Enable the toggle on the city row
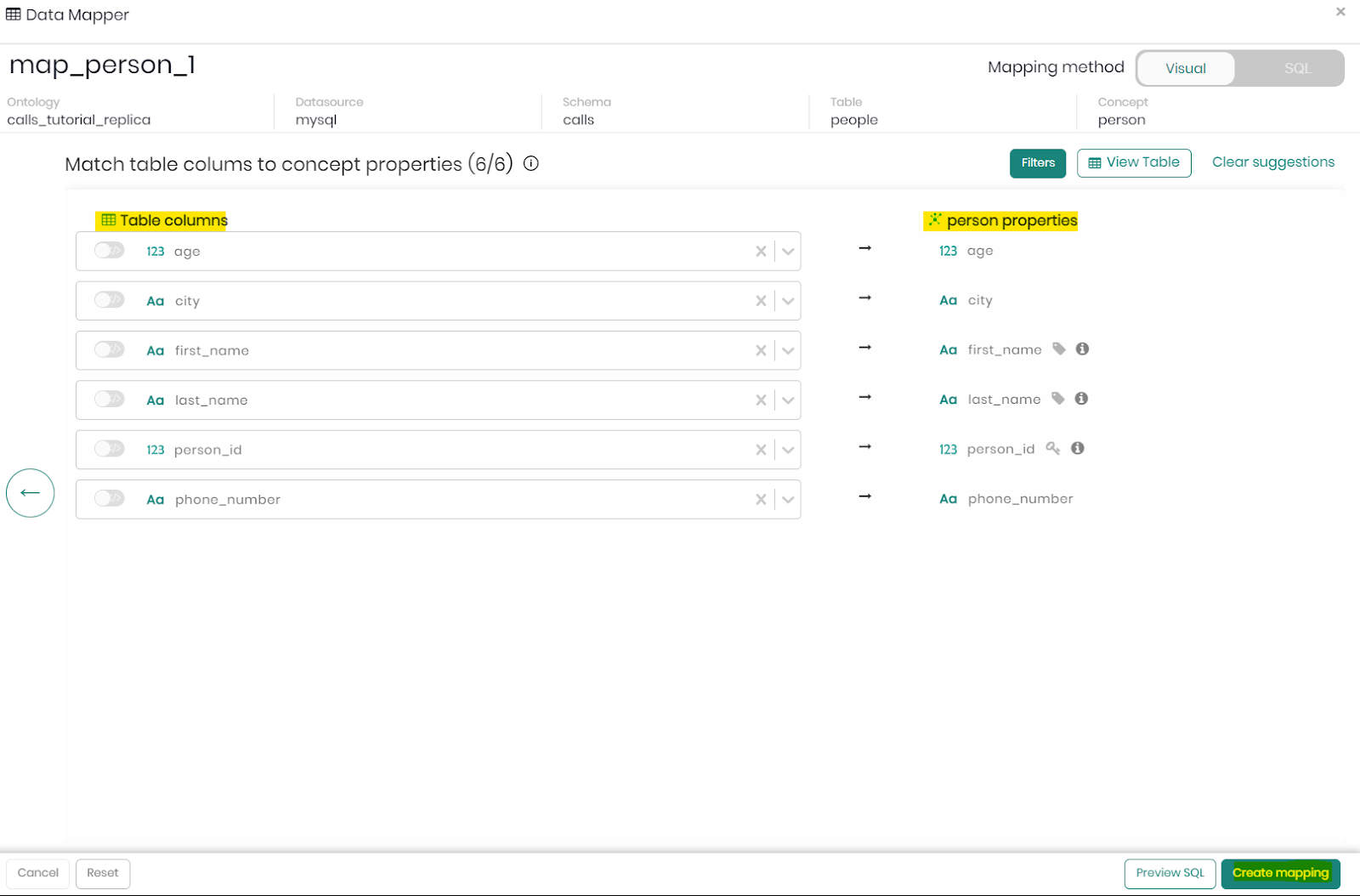 coord(109,300)
